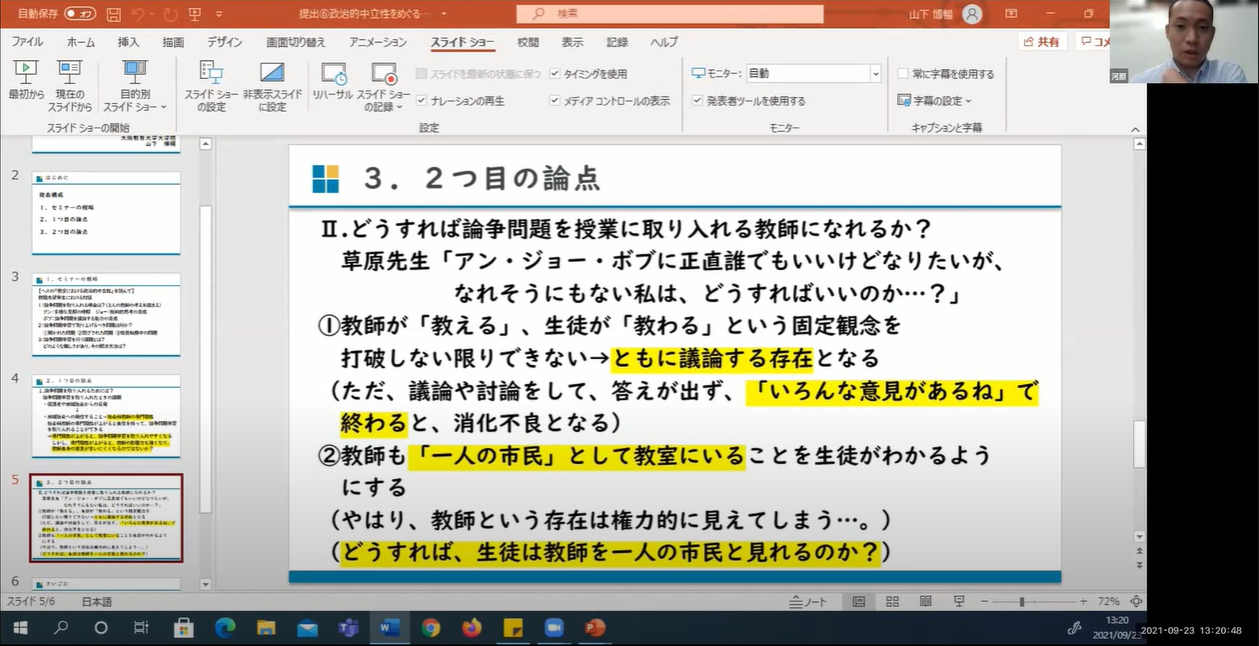Switch to Normal view icon
Screen dimensions: 1259x646
coord(858,602)
